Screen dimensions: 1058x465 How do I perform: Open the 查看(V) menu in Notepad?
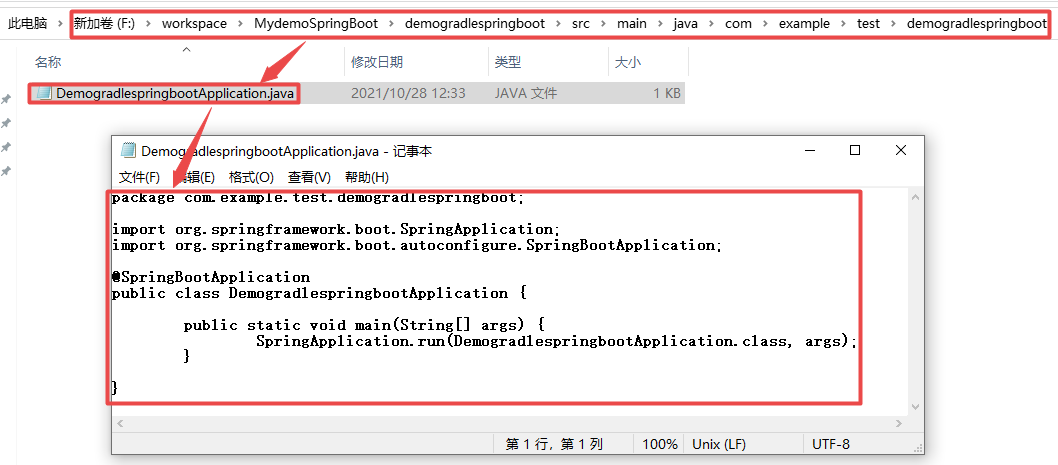click(x=309, y=177)
